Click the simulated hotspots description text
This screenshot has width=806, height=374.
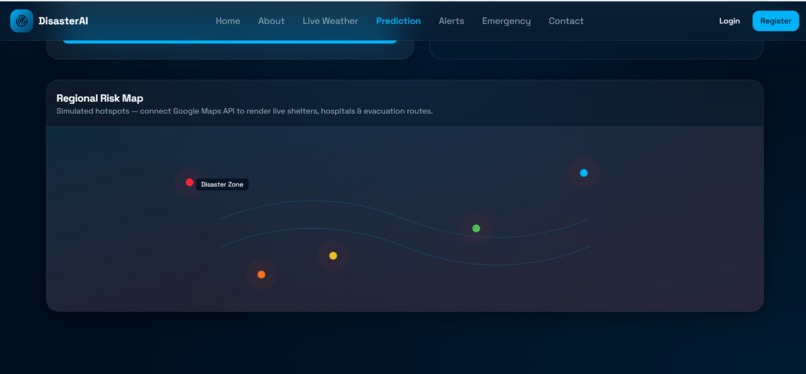[245, 111]
